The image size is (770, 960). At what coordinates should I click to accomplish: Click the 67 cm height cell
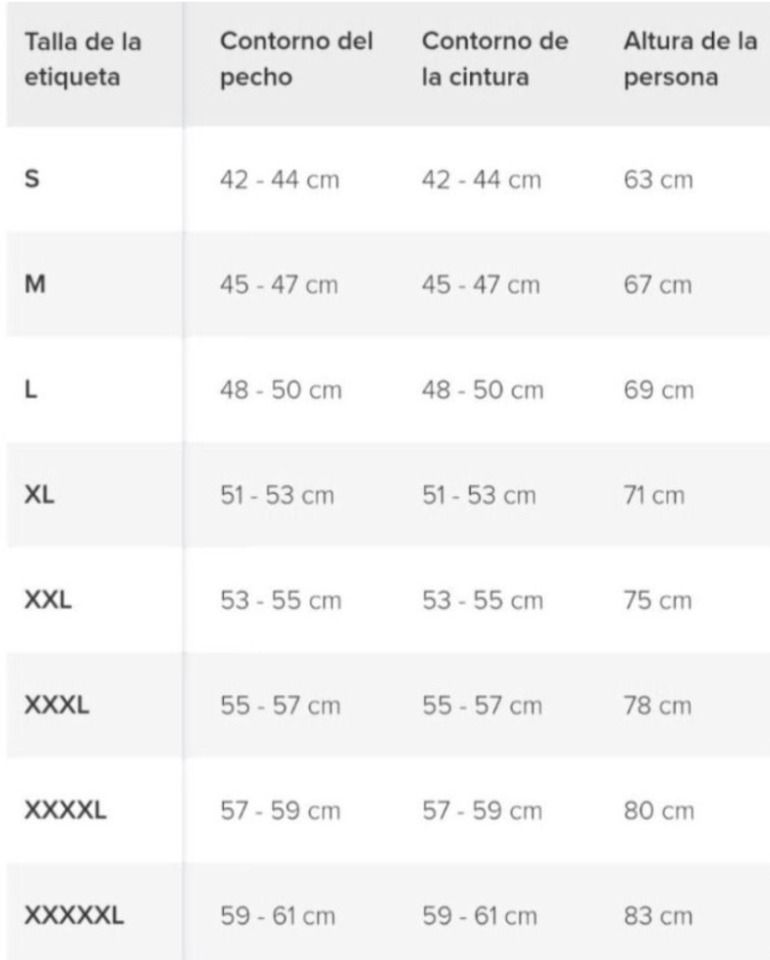[x=657, y=285]
